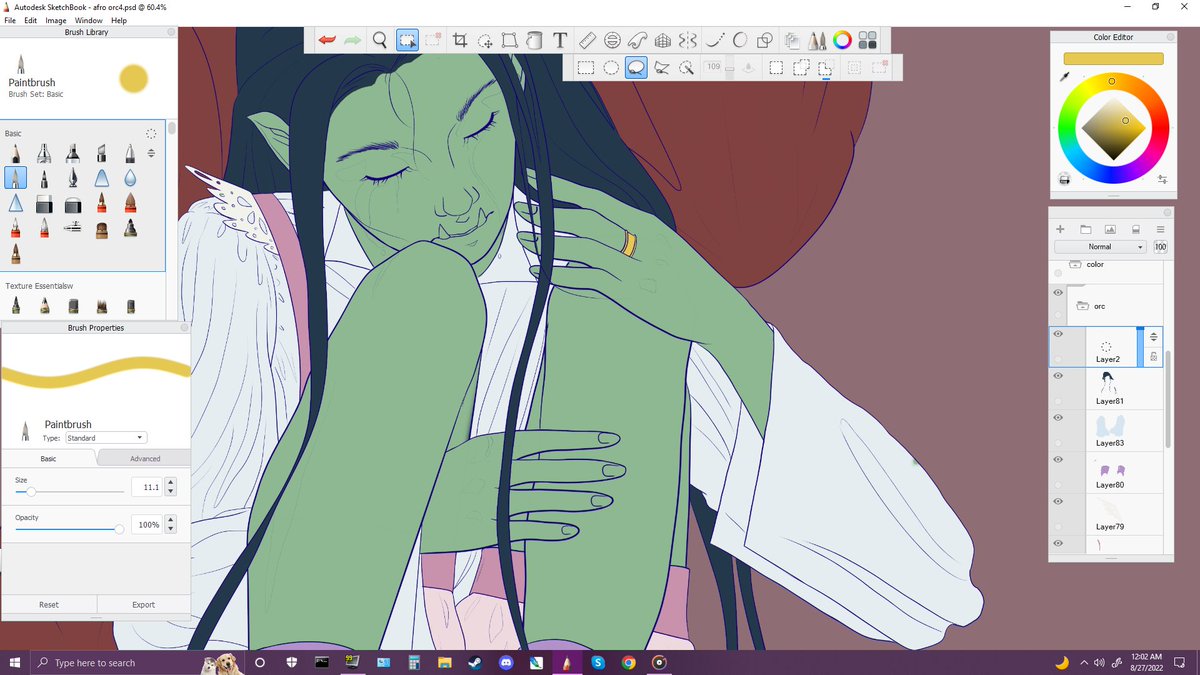The height and width of the screenshot is (675, 1200).
Task: Open the Image menu
Action: (56, 20)
